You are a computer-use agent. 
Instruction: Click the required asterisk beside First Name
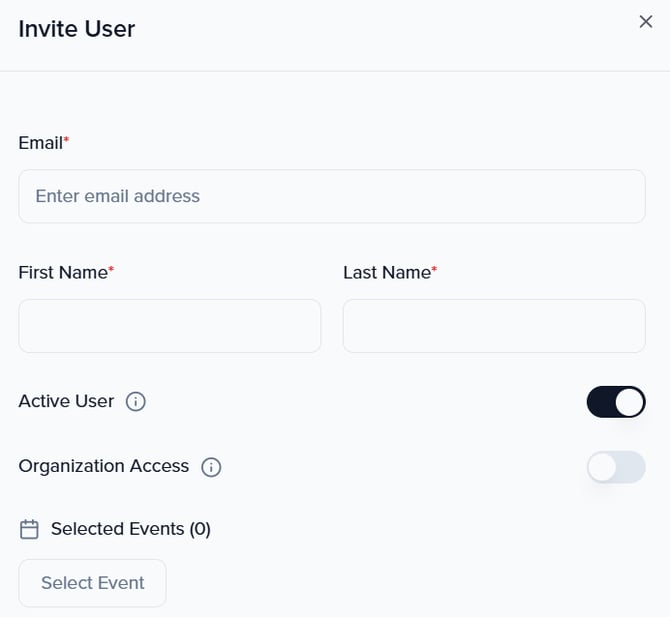[x=111, y=270]
